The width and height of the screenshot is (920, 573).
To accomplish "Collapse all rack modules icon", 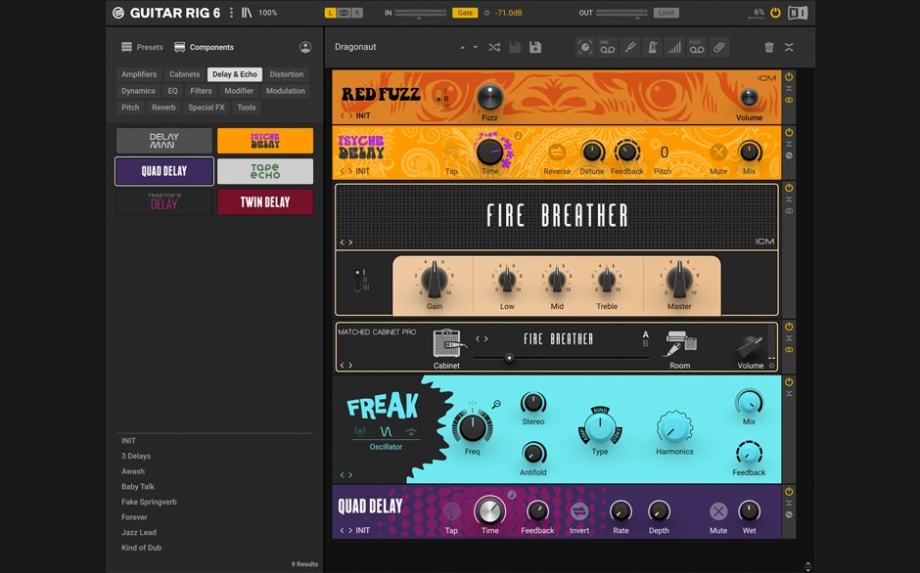I will click(x=789, y=47).
